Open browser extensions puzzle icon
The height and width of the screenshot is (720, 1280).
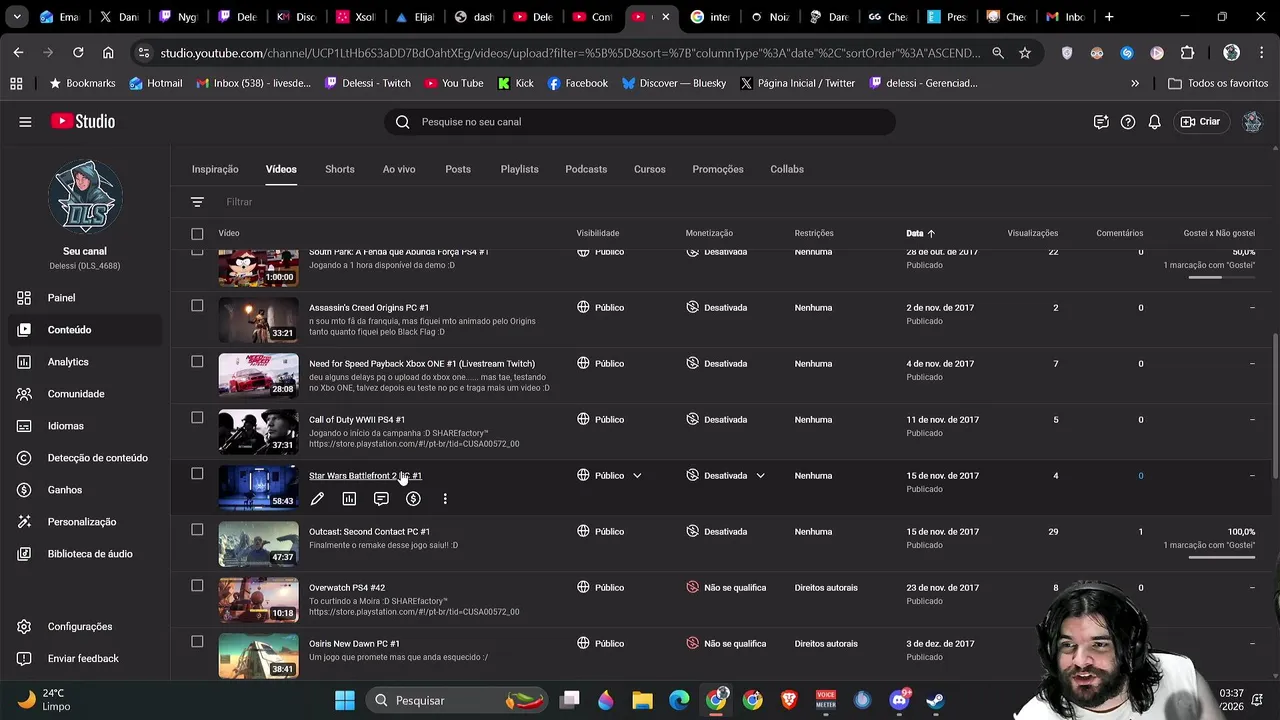coord(1187,53)
